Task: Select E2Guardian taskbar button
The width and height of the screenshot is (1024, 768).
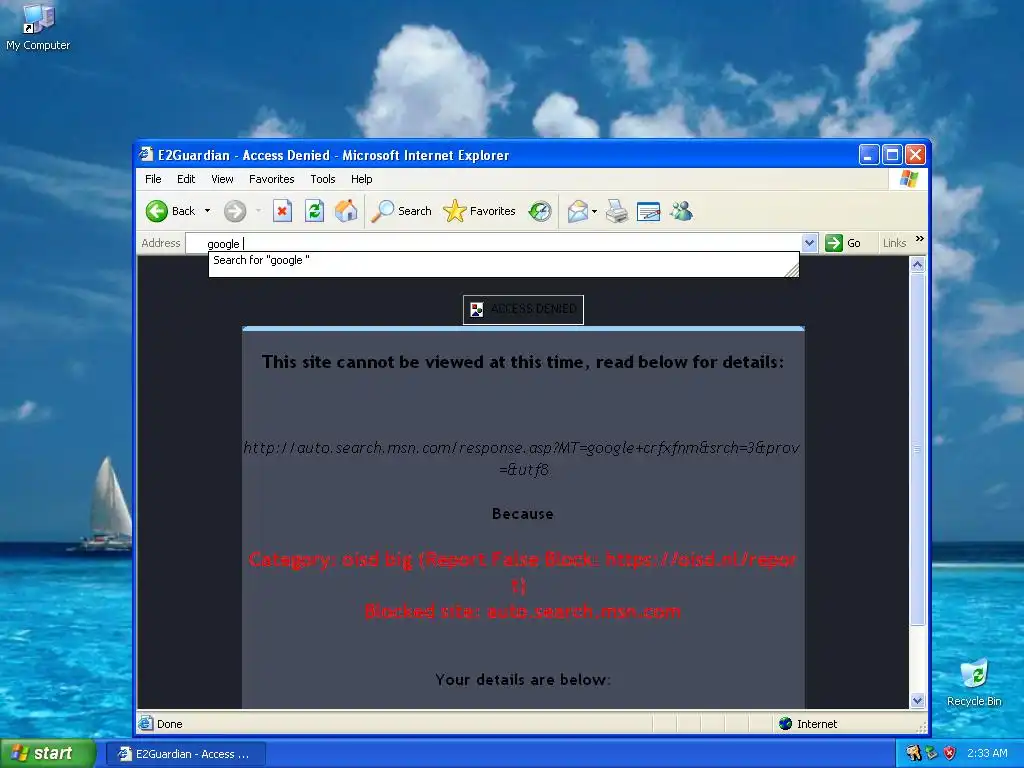Action: click(185, 754)
